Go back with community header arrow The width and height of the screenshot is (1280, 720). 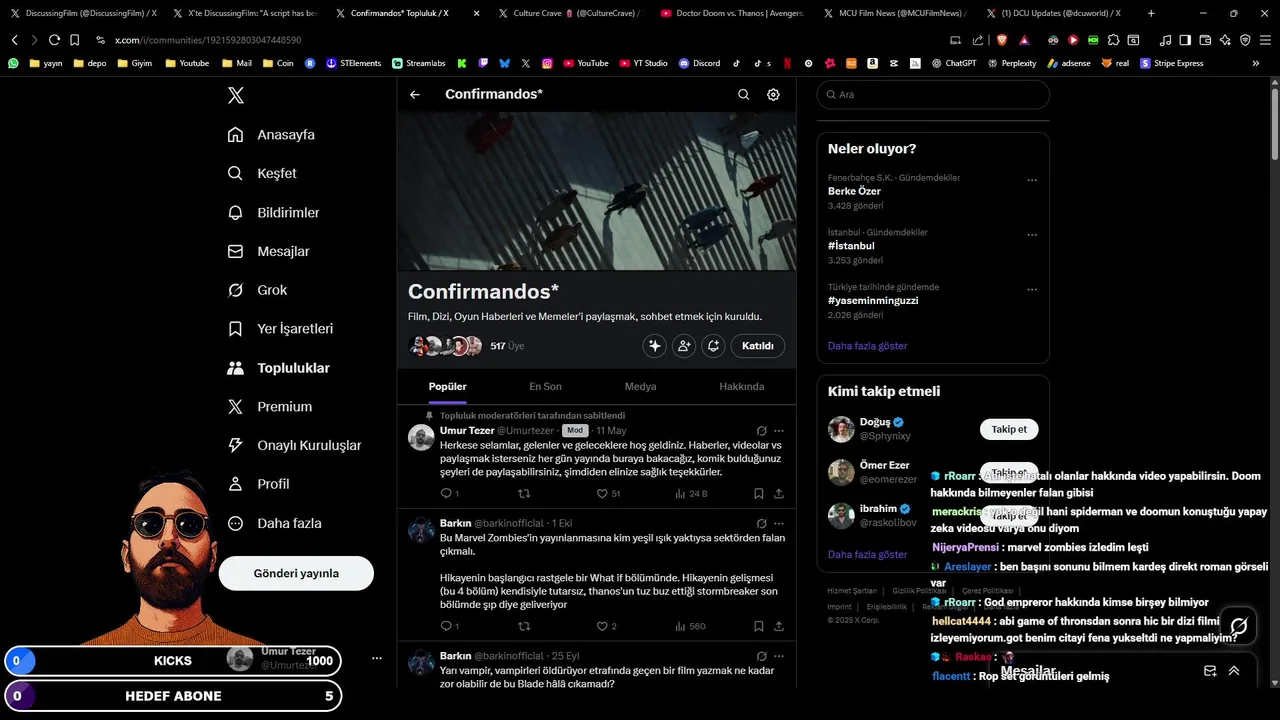[415, 94]
